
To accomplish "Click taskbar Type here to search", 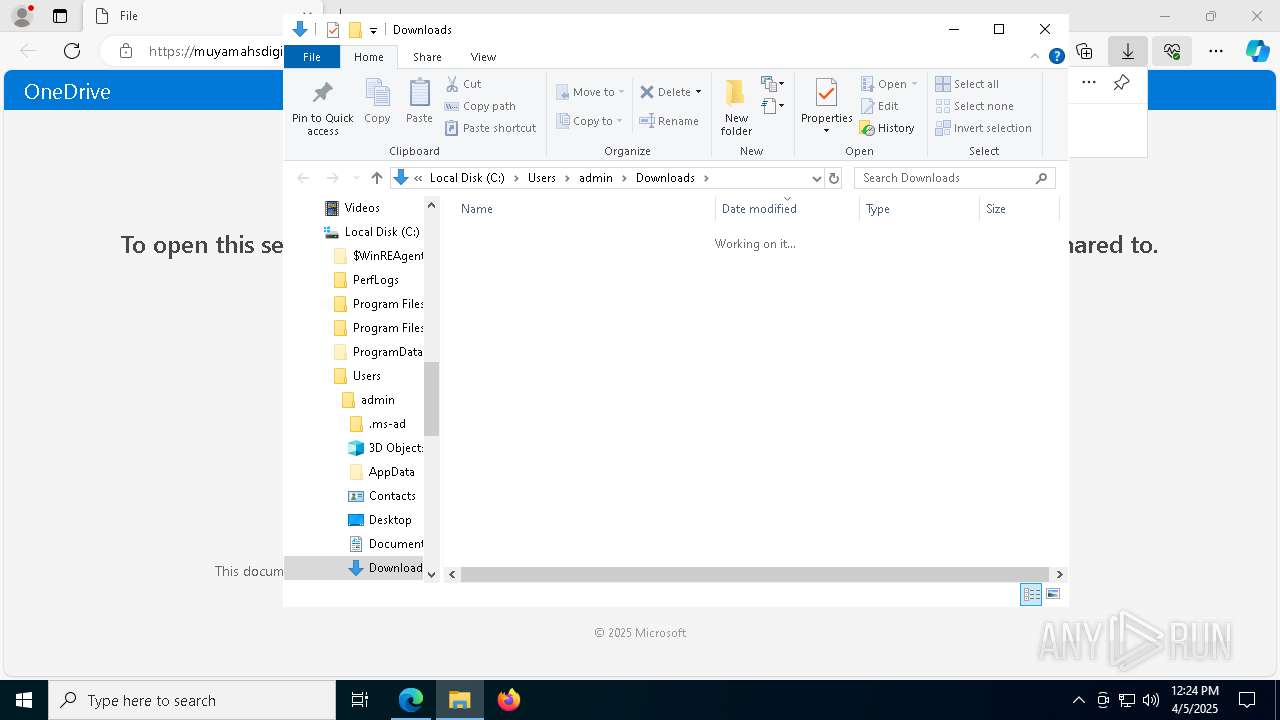I will click(x=192, y=700).
